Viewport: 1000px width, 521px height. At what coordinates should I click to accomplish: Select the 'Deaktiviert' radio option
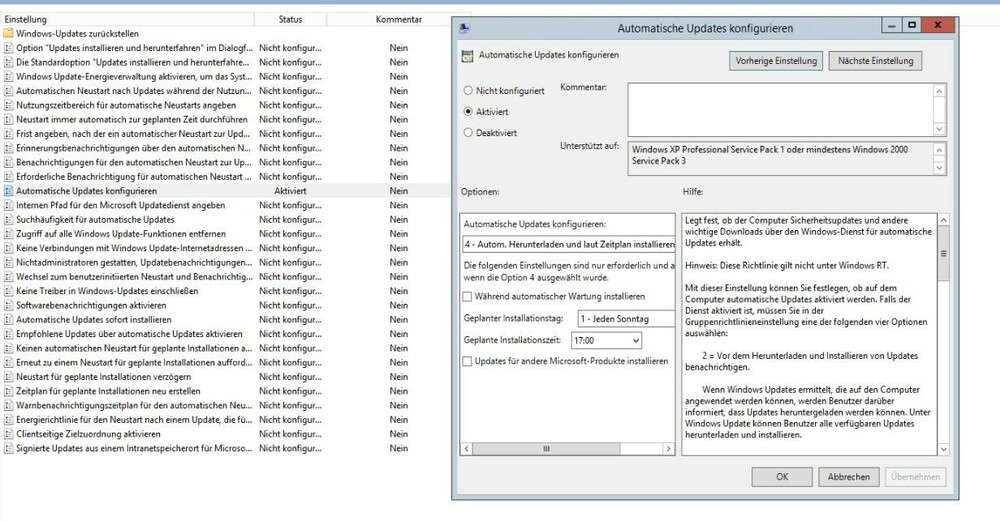[468, 131]
